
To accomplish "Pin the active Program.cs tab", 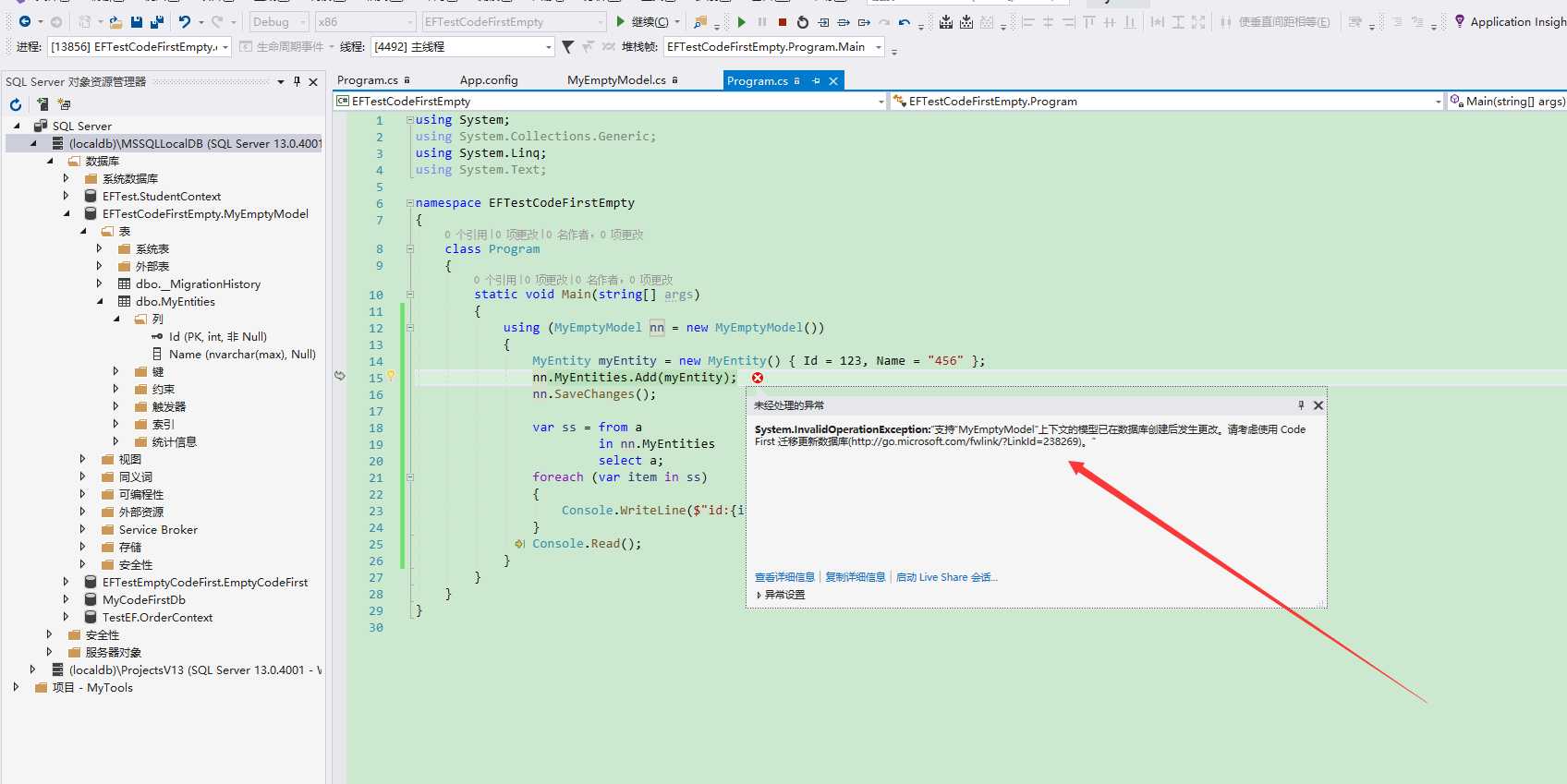I will pos(816,81).
